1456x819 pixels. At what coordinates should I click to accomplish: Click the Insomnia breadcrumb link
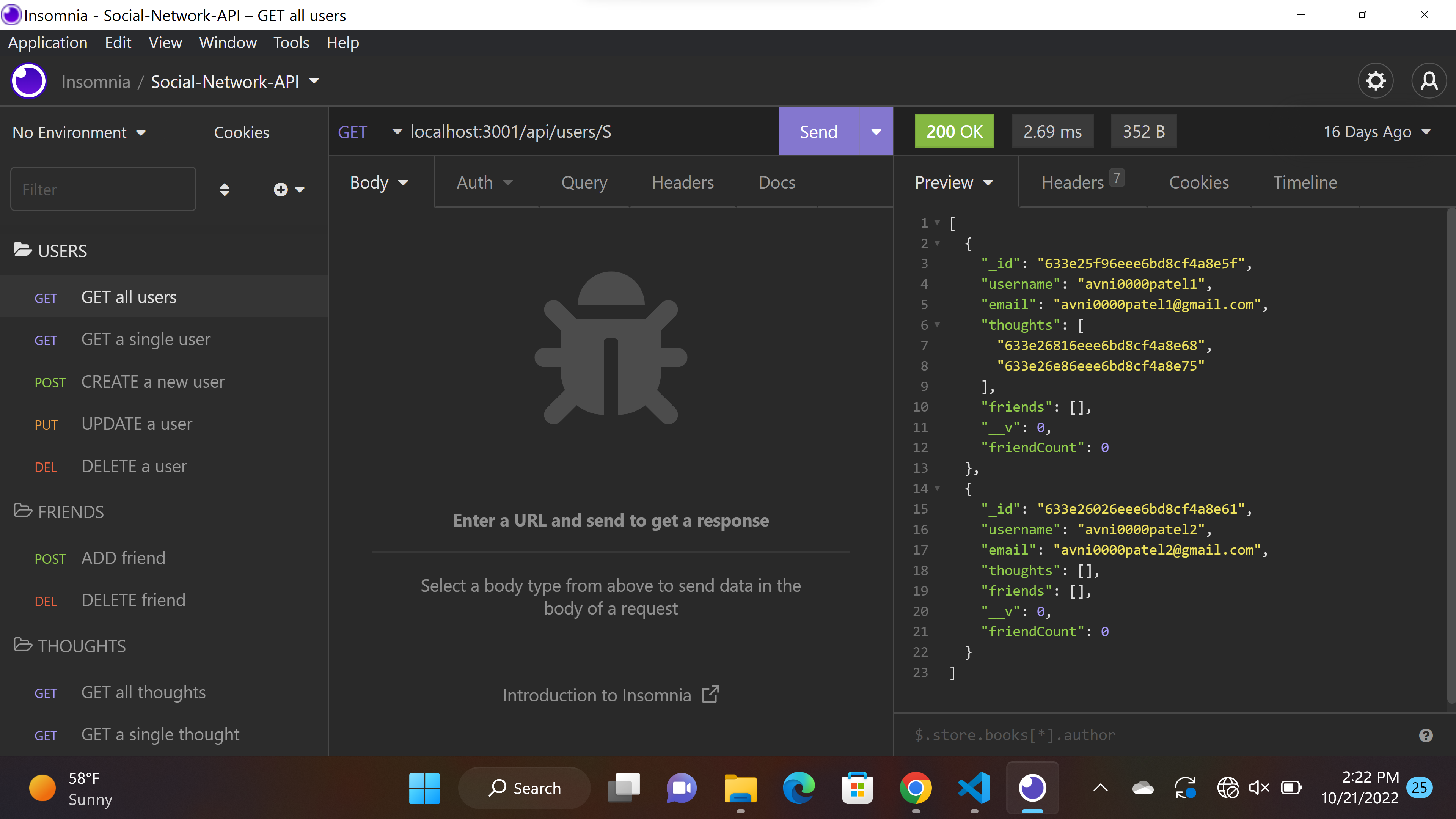point(96,82)
